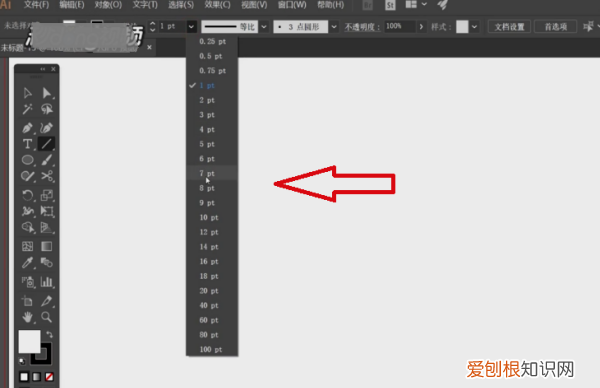Select the Eyedropper tool
This screenshot has height=388, width=600.
pyautogui.click(x=28, y=262)
